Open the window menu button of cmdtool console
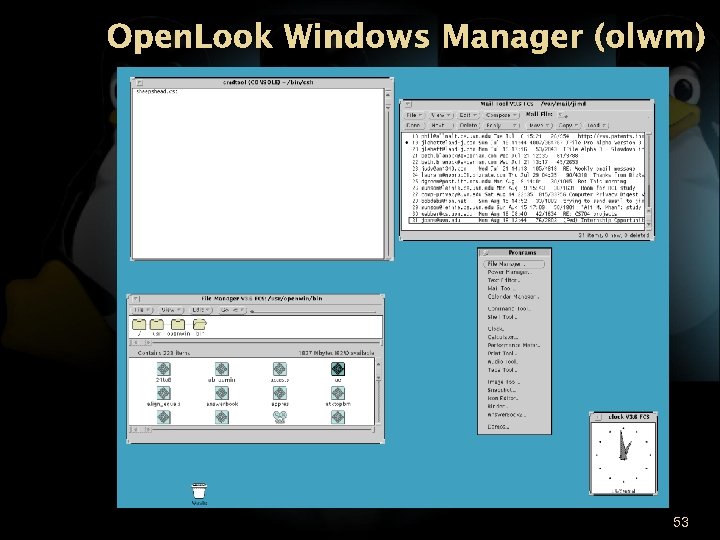 [x=140, y=83]
